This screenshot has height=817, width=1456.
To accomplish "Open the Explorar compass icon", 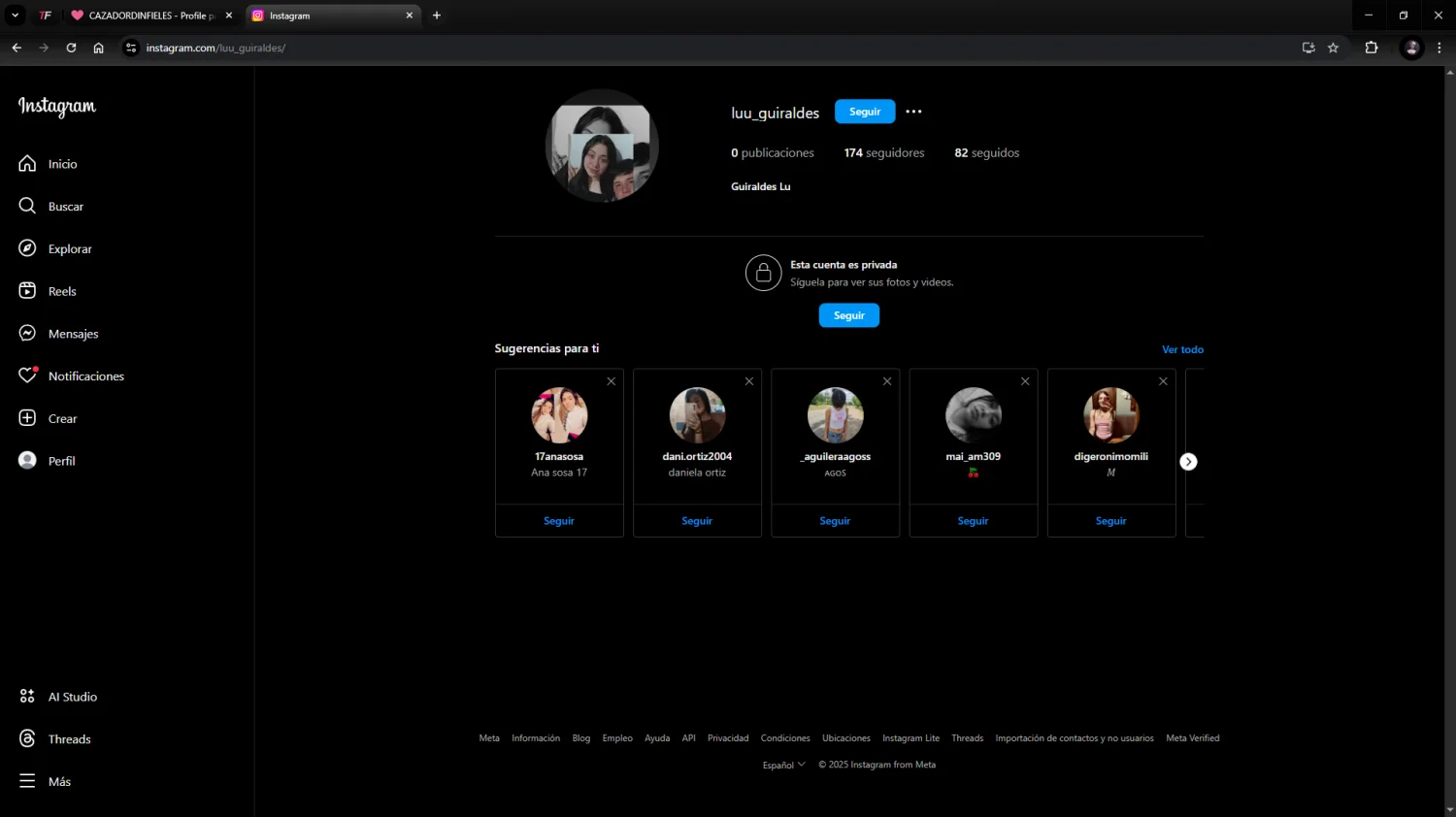I will tap(27, 248).
